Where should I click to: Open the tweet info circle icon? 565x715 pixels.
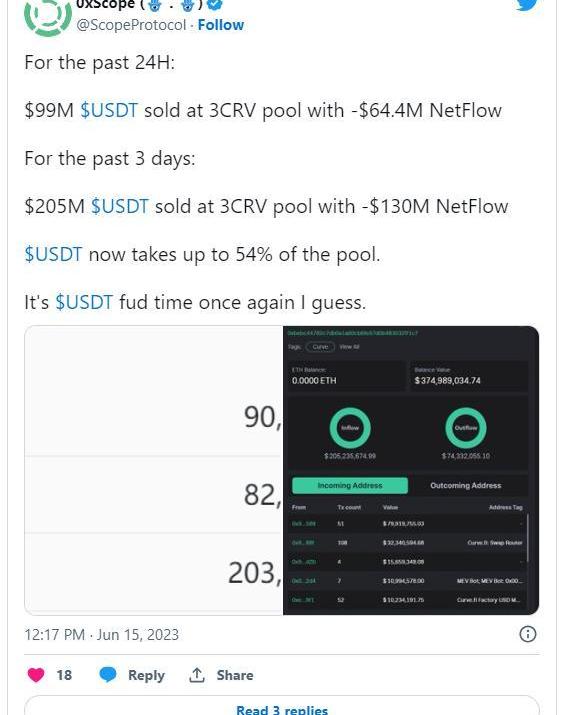(528, 634)
